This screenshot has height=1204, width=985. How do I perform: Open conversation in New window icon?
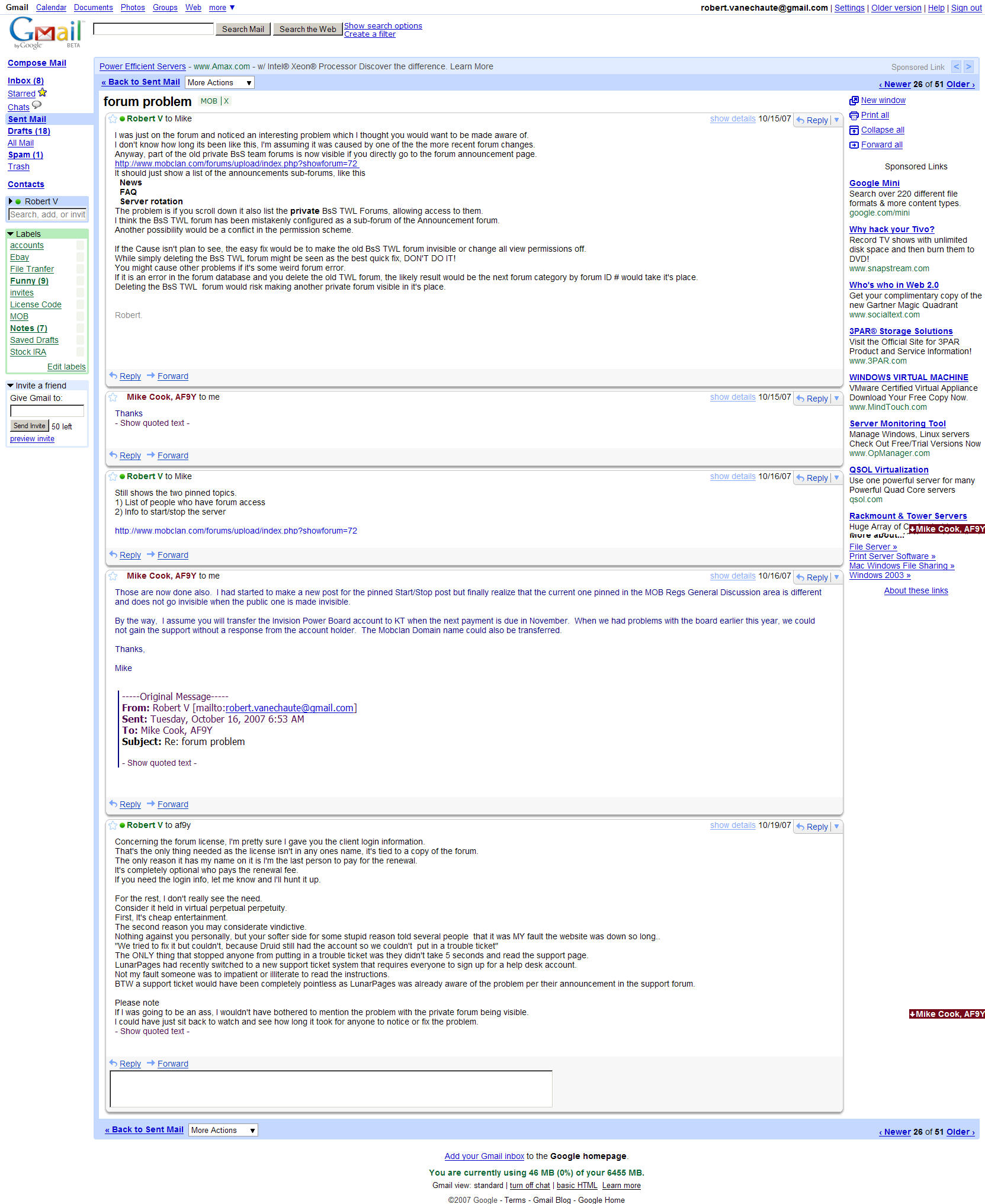tap(854, 101)
